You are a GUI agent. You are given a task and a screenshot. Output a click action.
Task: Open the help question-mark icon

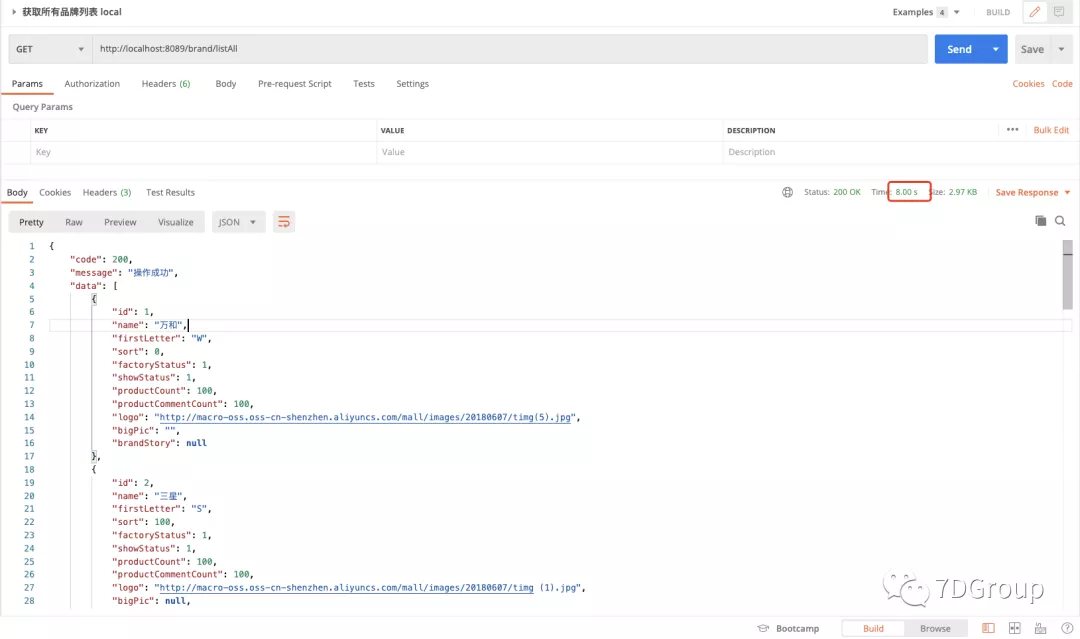1067,628
